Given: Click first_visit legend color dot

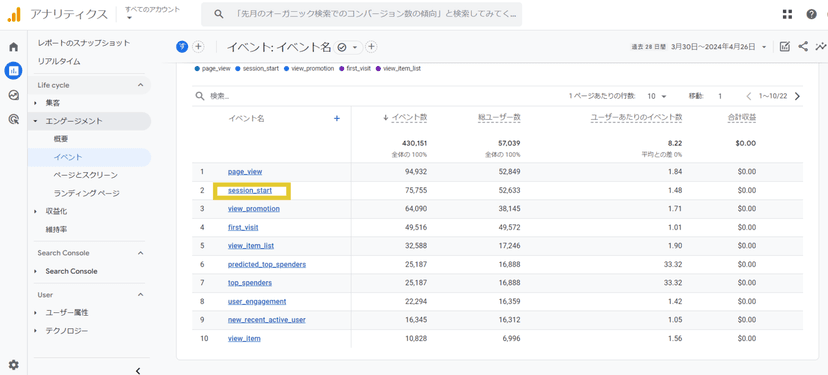Looking at the screenshot, I should point(342,68).
